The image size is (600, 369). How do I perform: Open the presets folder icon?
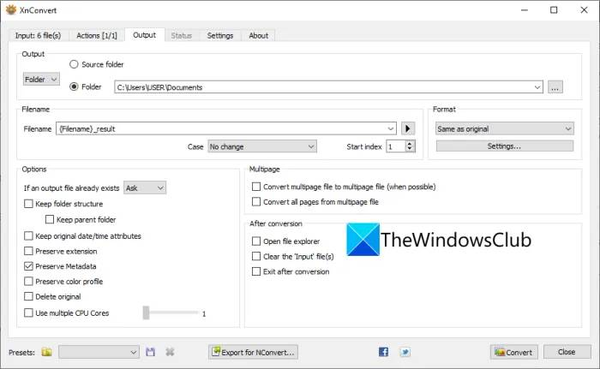[47, 352]
